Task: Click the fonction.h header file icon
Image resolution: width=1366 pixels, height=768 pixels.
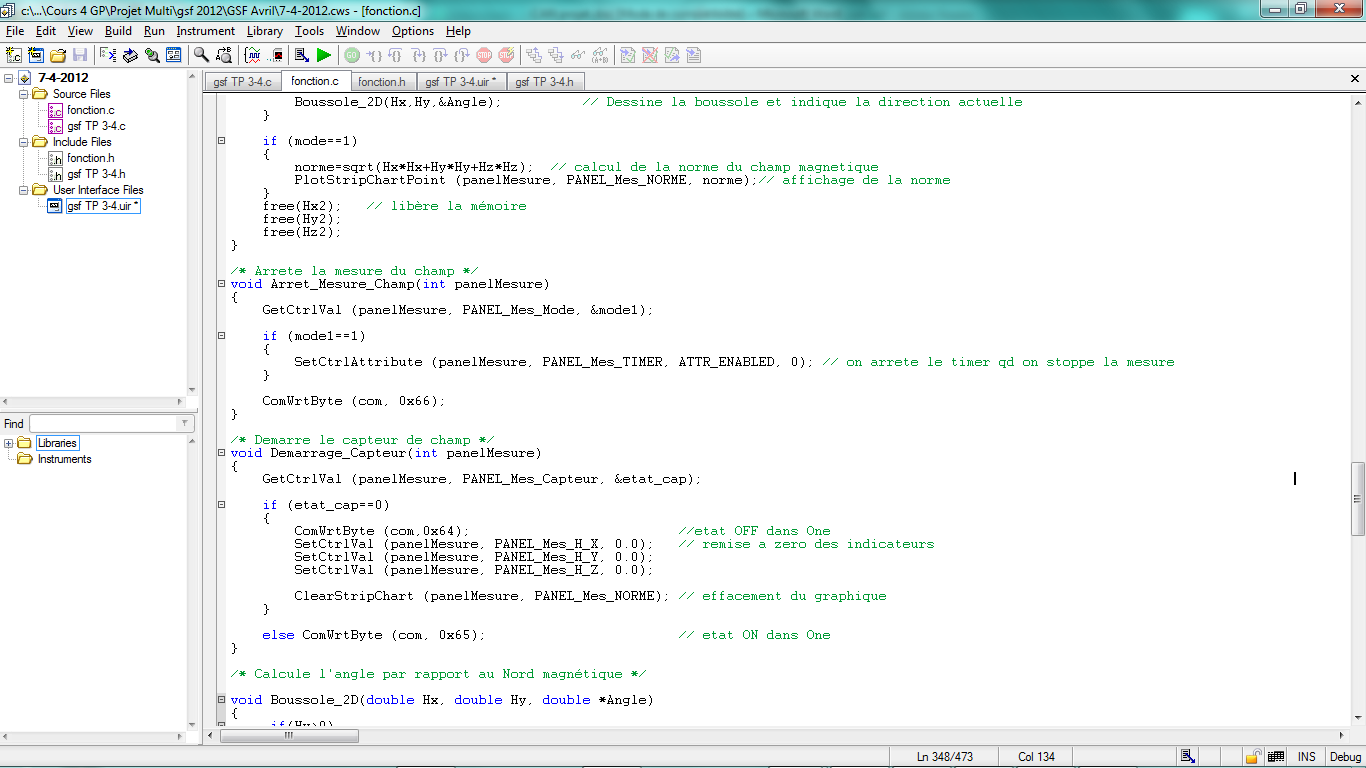Action: 56,158
